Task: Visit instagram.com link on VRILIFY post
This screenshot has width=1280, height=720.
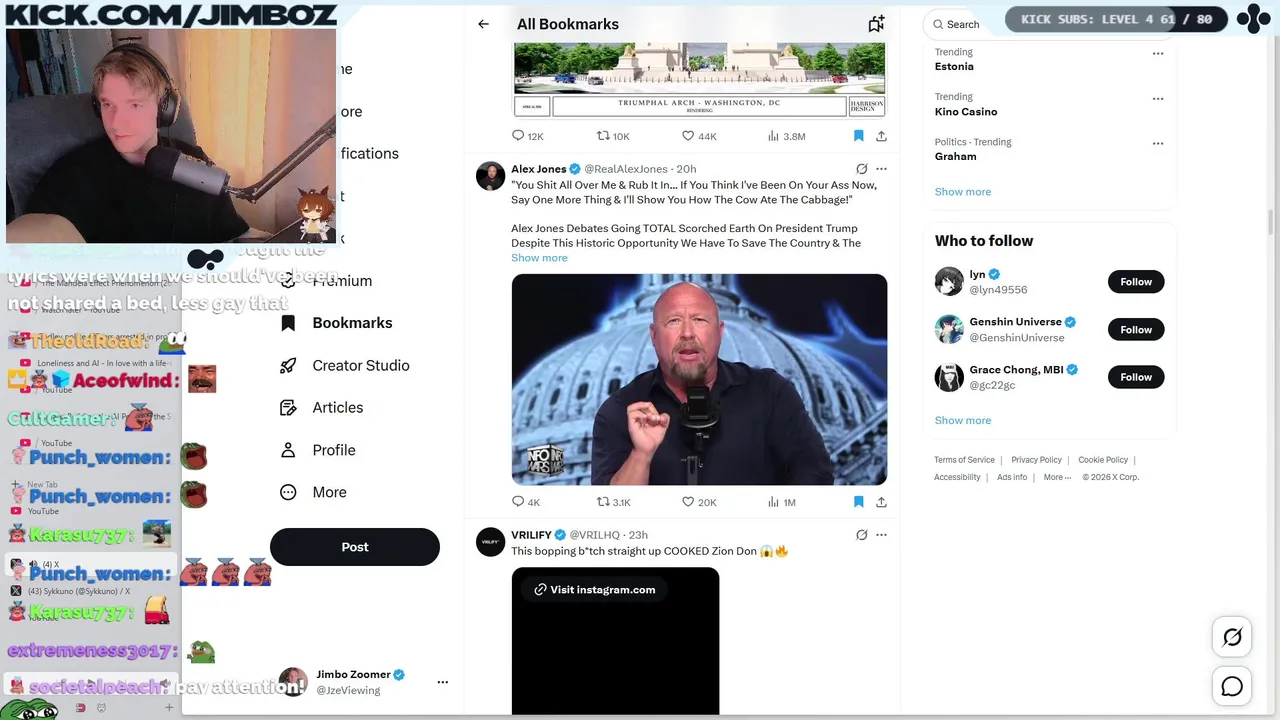Action: click(x=594, y=590)
